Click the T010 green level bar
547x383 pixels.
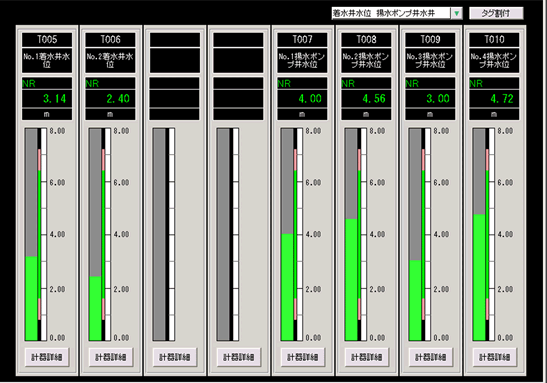coord(479,277)
